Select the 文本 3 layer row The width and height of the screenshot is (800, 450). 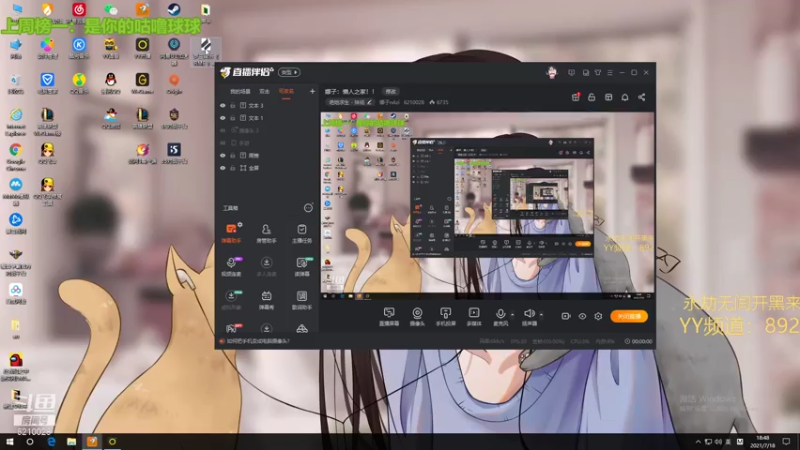click(x=266, y=106)
